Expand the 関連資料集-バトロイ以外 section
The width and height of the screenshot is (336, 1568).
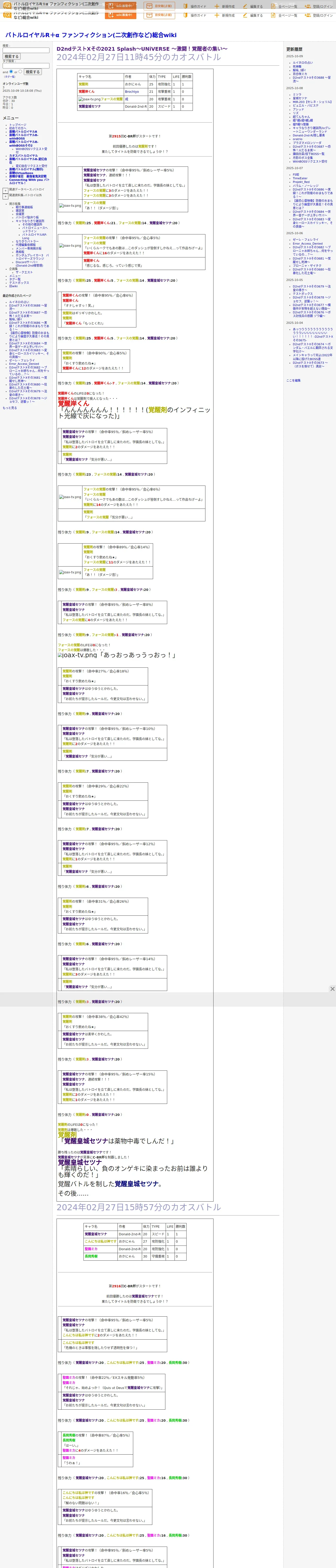(x=5, y=196)
